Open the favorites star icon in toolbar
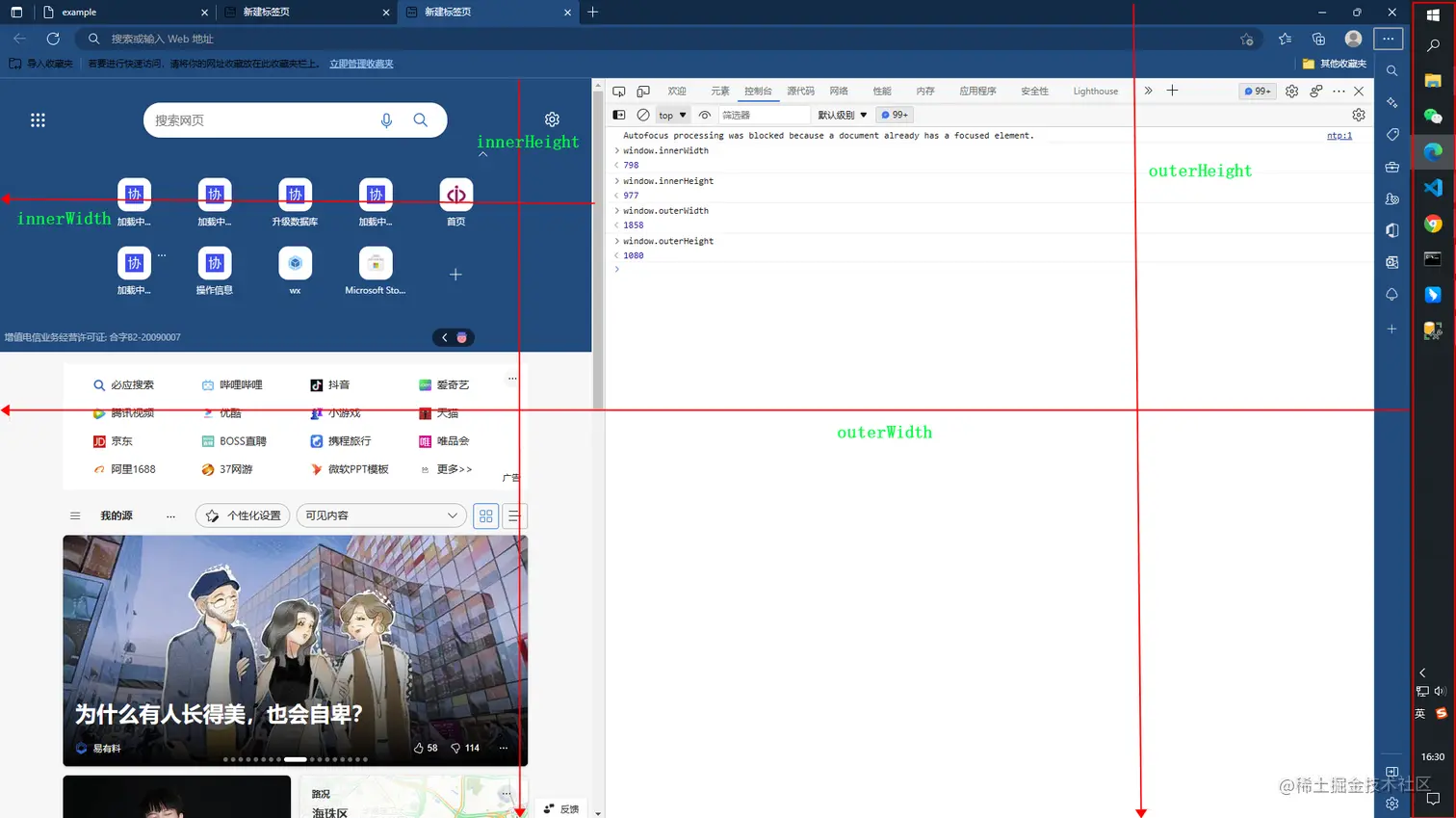1456x818 pixels. point(1285,39)
